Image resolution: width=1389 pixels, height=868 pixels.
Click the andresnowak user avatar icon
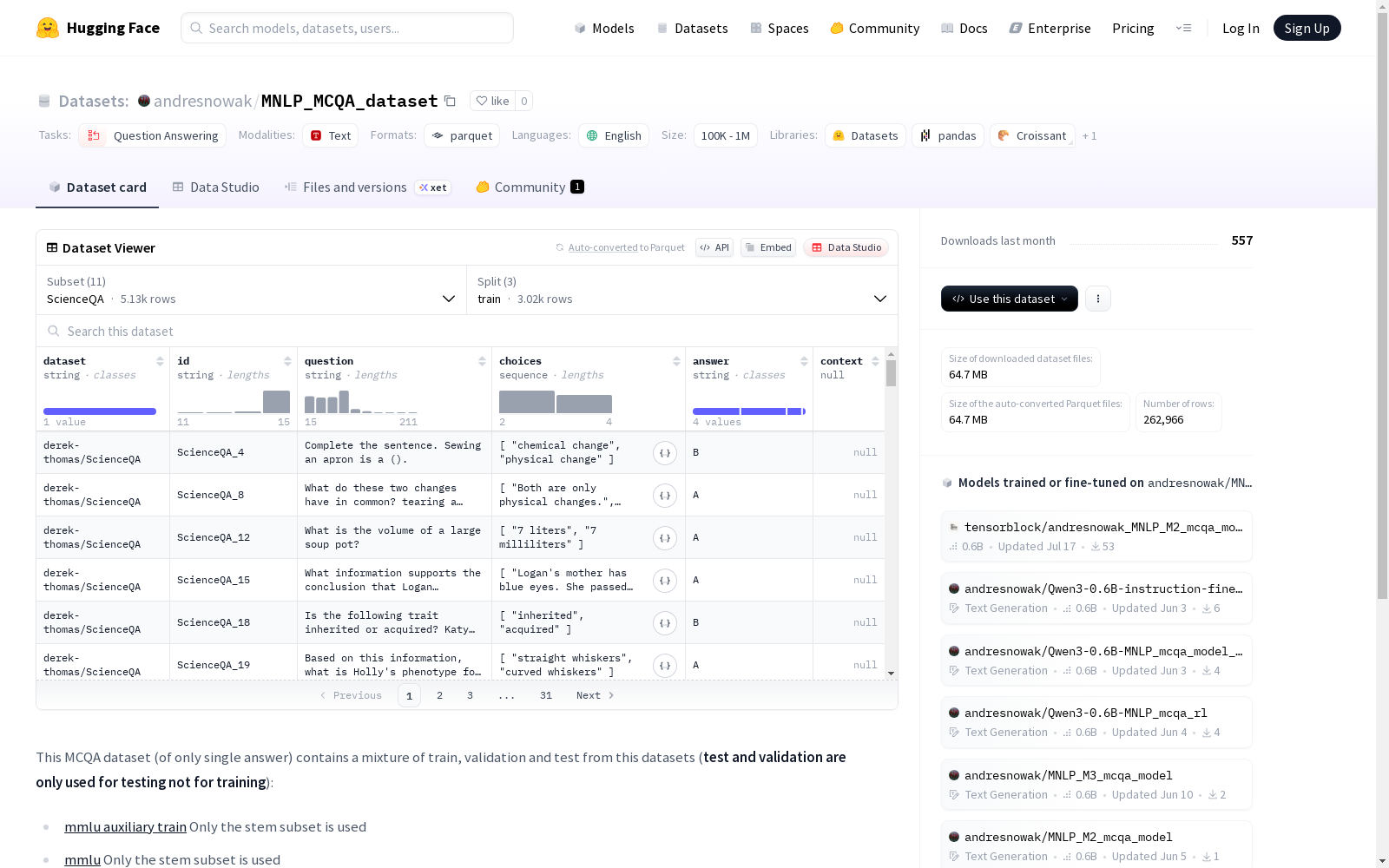pyautogui.click(x=144, y=101)
